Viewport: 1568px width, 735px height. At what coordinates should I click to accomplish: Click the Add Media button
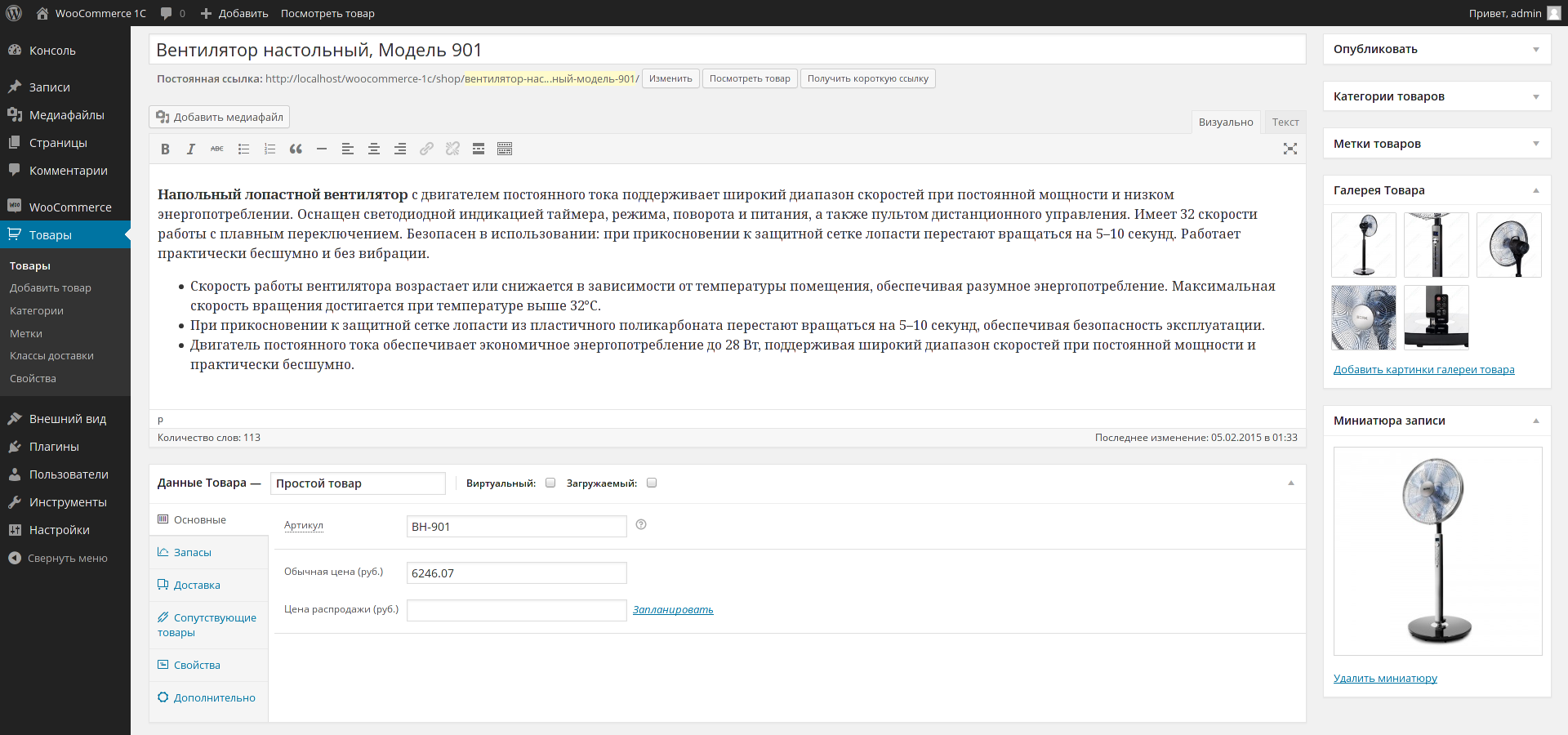click(x=220, y=118)
